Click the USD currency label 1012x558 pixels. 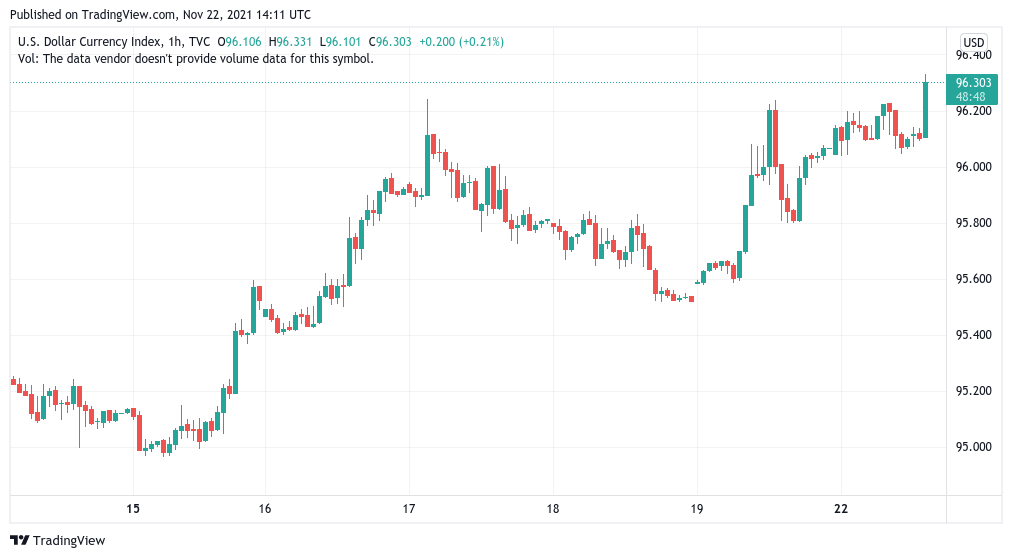pyautogui.click(x=973, y=43)
